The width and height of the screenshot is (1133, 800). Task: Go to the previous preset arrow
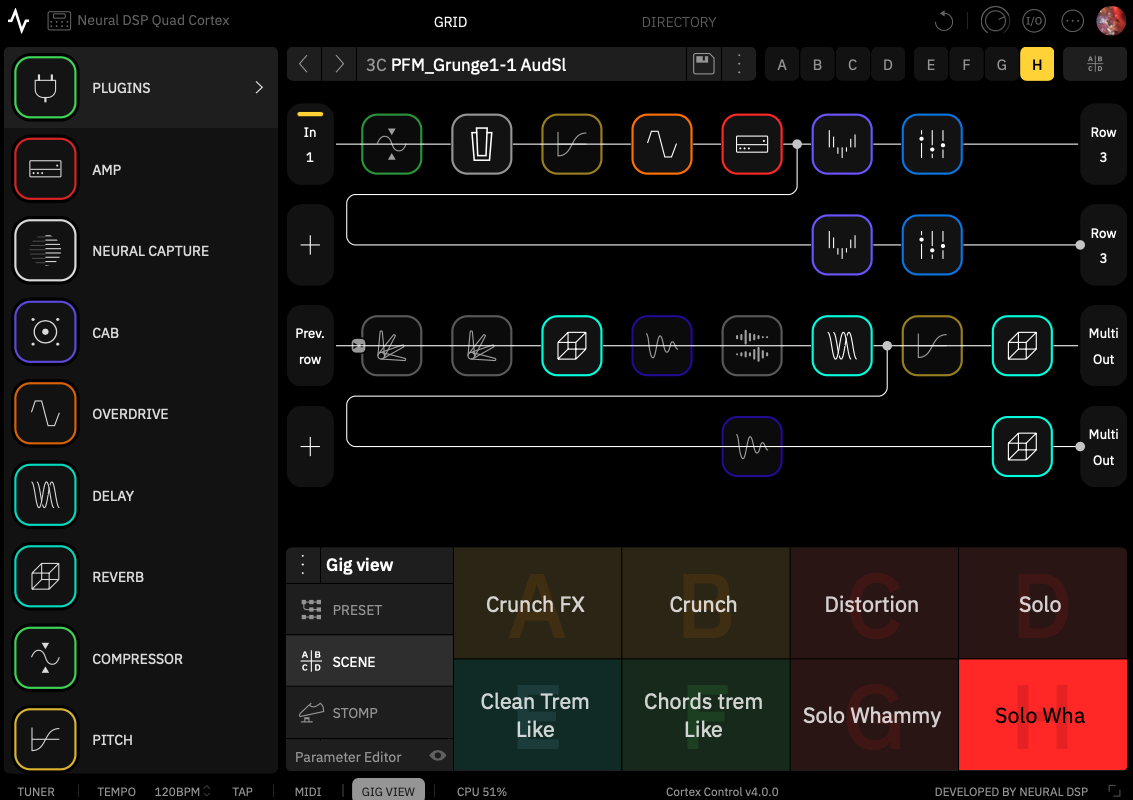pos(304,64)
